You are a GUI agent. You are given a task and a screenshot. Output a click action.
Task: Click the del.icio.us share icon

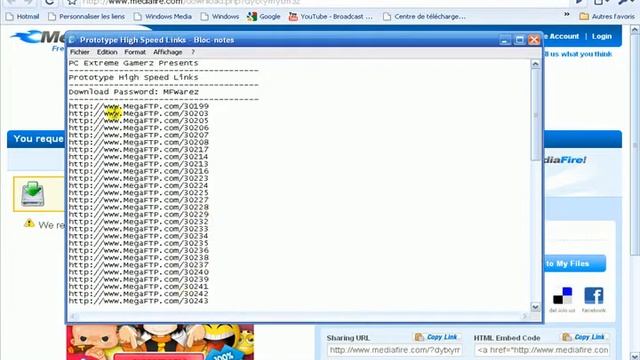pos(562,296)
